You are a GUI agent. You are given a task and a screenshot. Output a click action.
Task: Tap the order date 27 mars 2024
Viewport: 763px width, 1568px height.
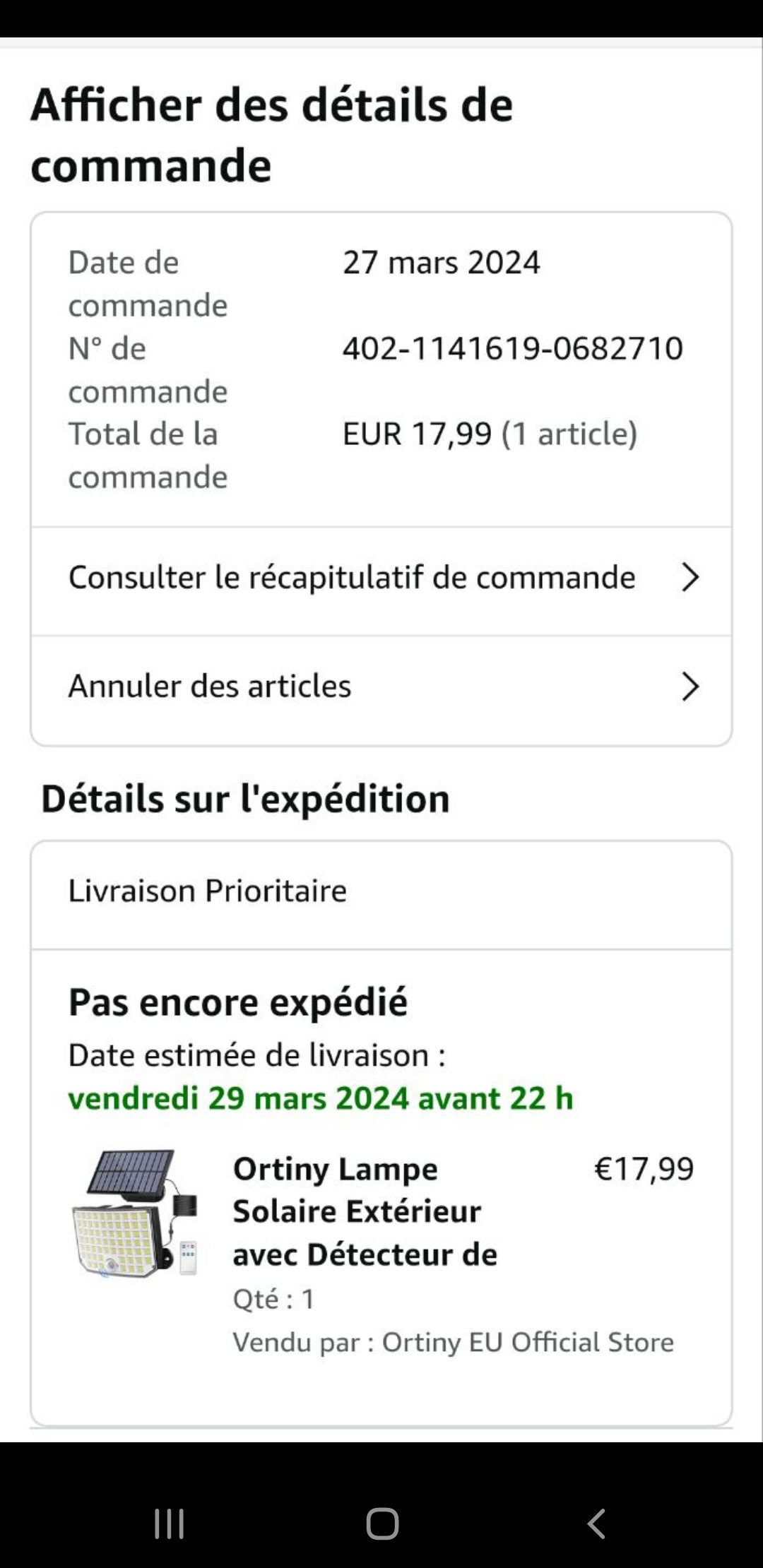442,263
